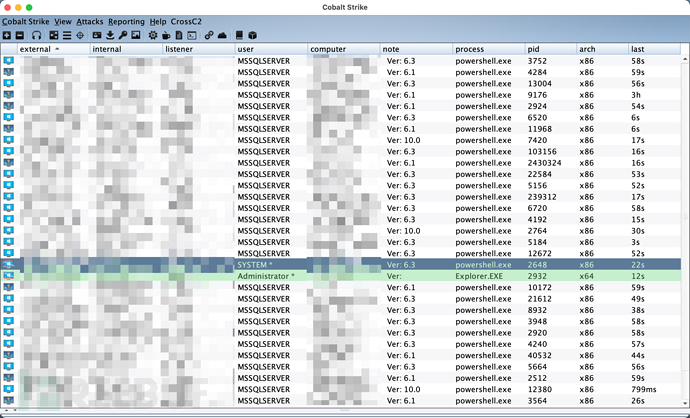This screenshot has width=690, height=418.
Task: Click the coffee cup Java Applet icon
Action: point(166,35)
